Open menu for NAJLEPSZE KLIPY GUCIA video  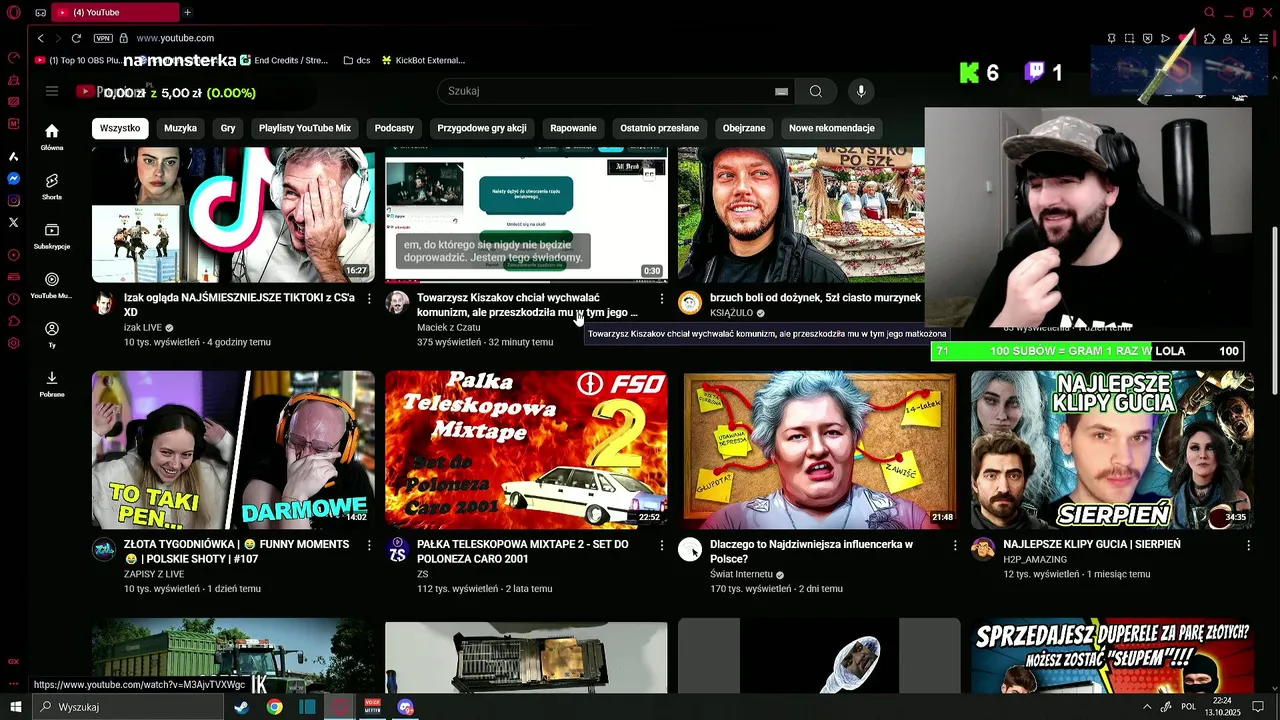[1248, 545]
